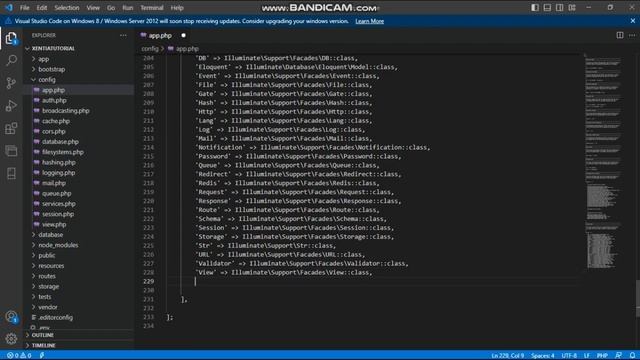640x360 pixels.
Task: Open database.php in the explorer
Action: [x=60, y=142]
